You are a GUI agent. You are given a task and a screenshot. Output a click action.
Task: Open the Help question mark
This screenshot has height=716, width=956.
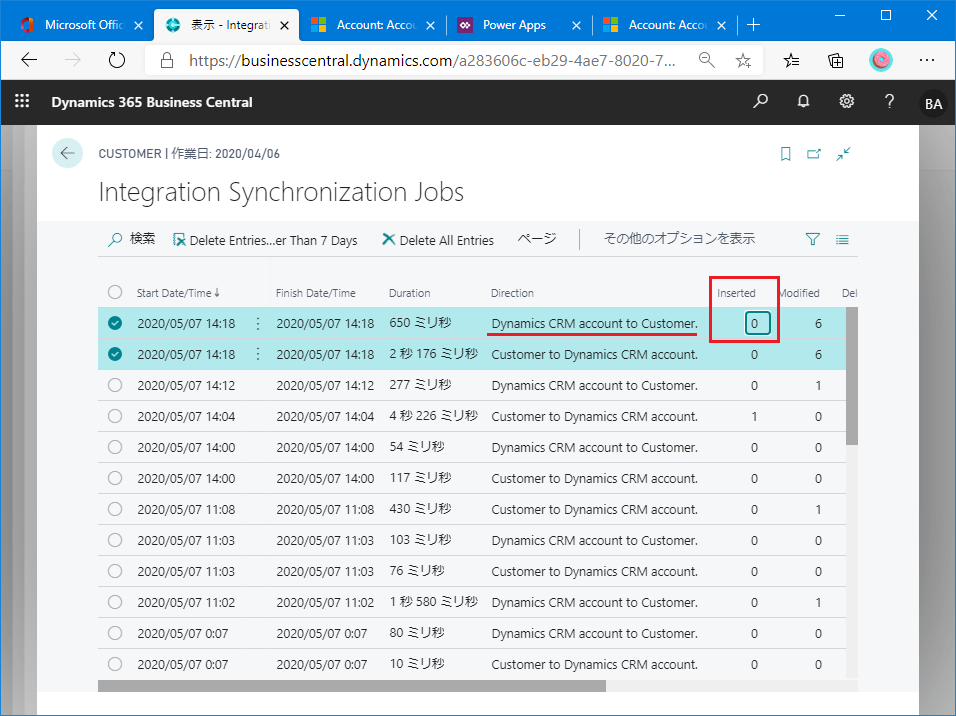pyautogui.click(x=890, y=101)
